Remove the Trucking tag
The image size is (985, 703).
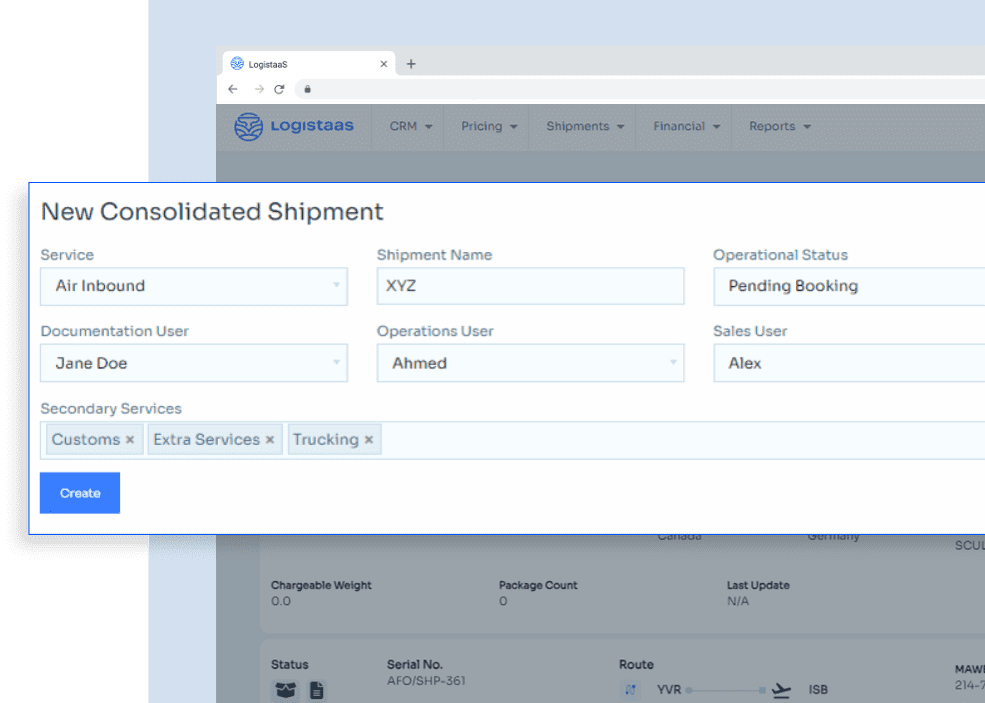tap(369, 440)
